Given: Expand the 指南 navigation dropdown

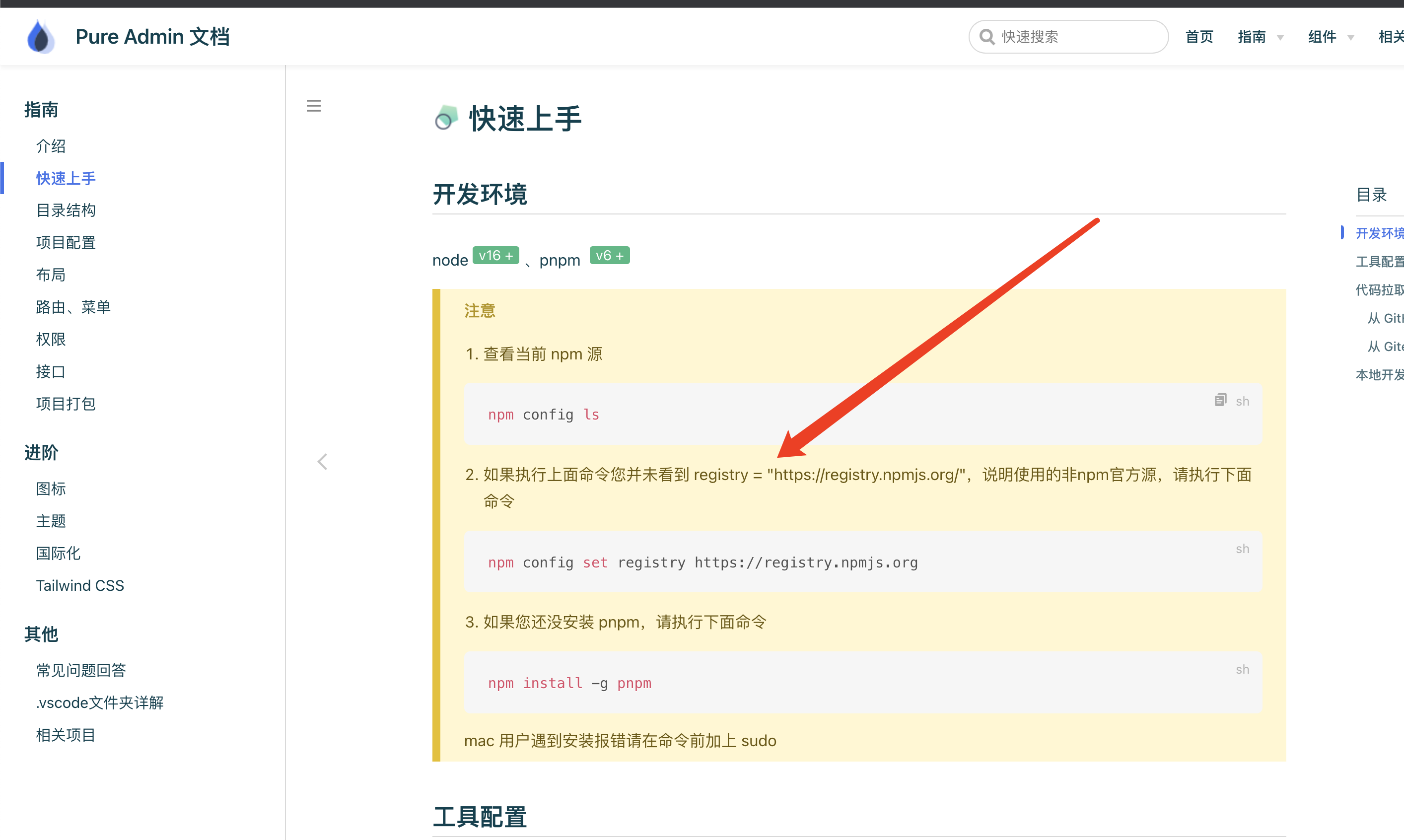Looking at the screenshot, I should (x=1260, y=37).
